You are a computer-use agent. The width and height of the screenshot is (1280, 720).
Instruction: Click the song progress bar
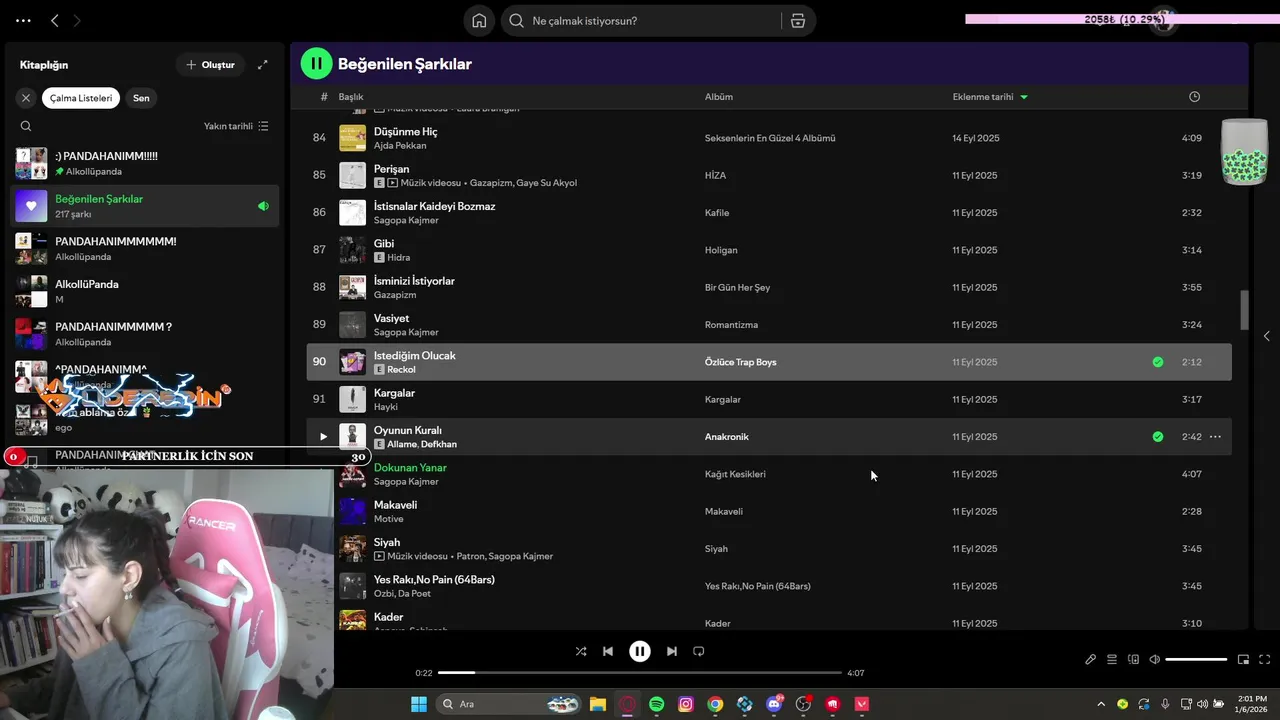[x=640, y=673]
